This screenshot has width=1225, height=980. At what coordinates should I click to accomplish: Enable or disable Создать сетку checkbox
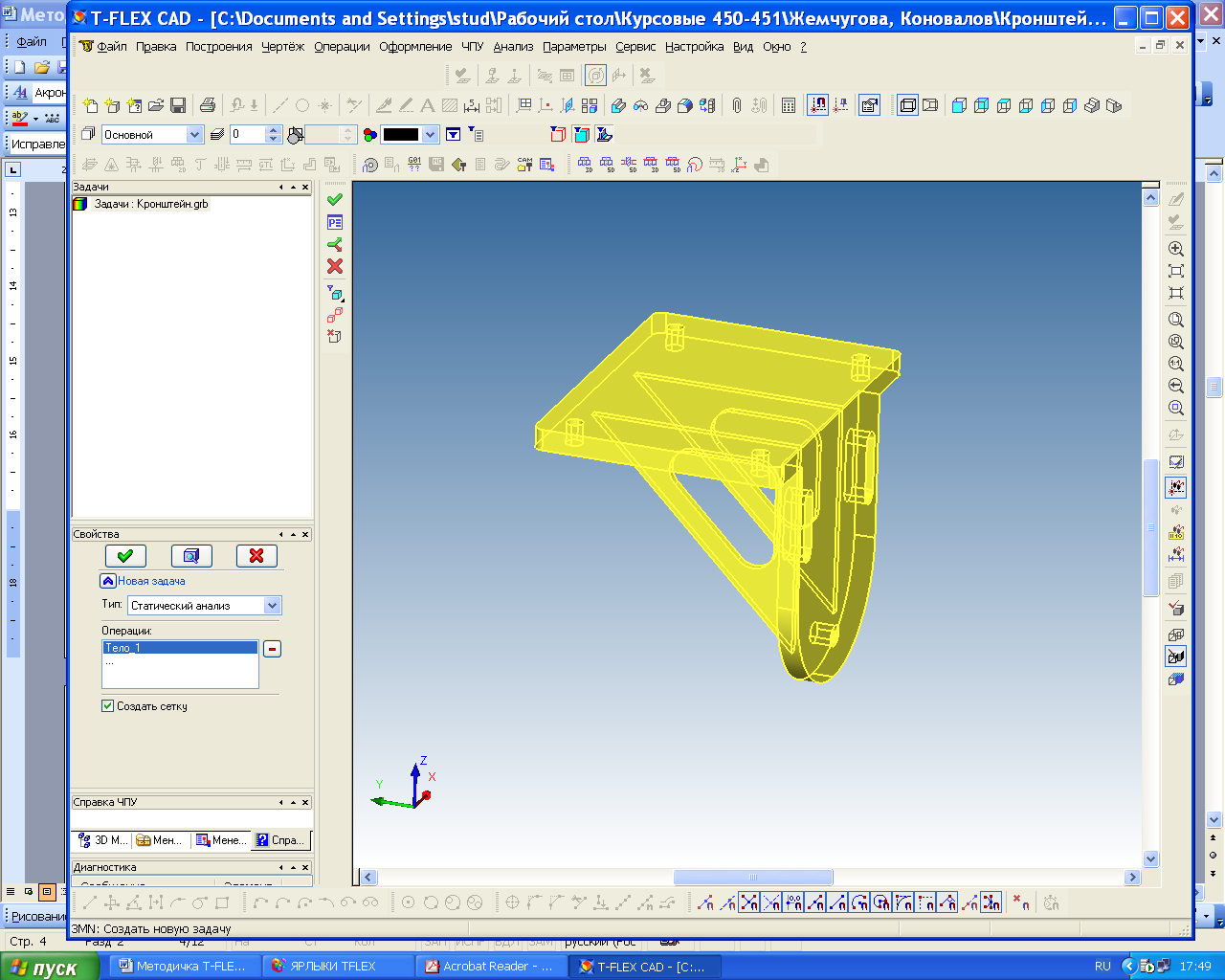(x=108, y=706)
